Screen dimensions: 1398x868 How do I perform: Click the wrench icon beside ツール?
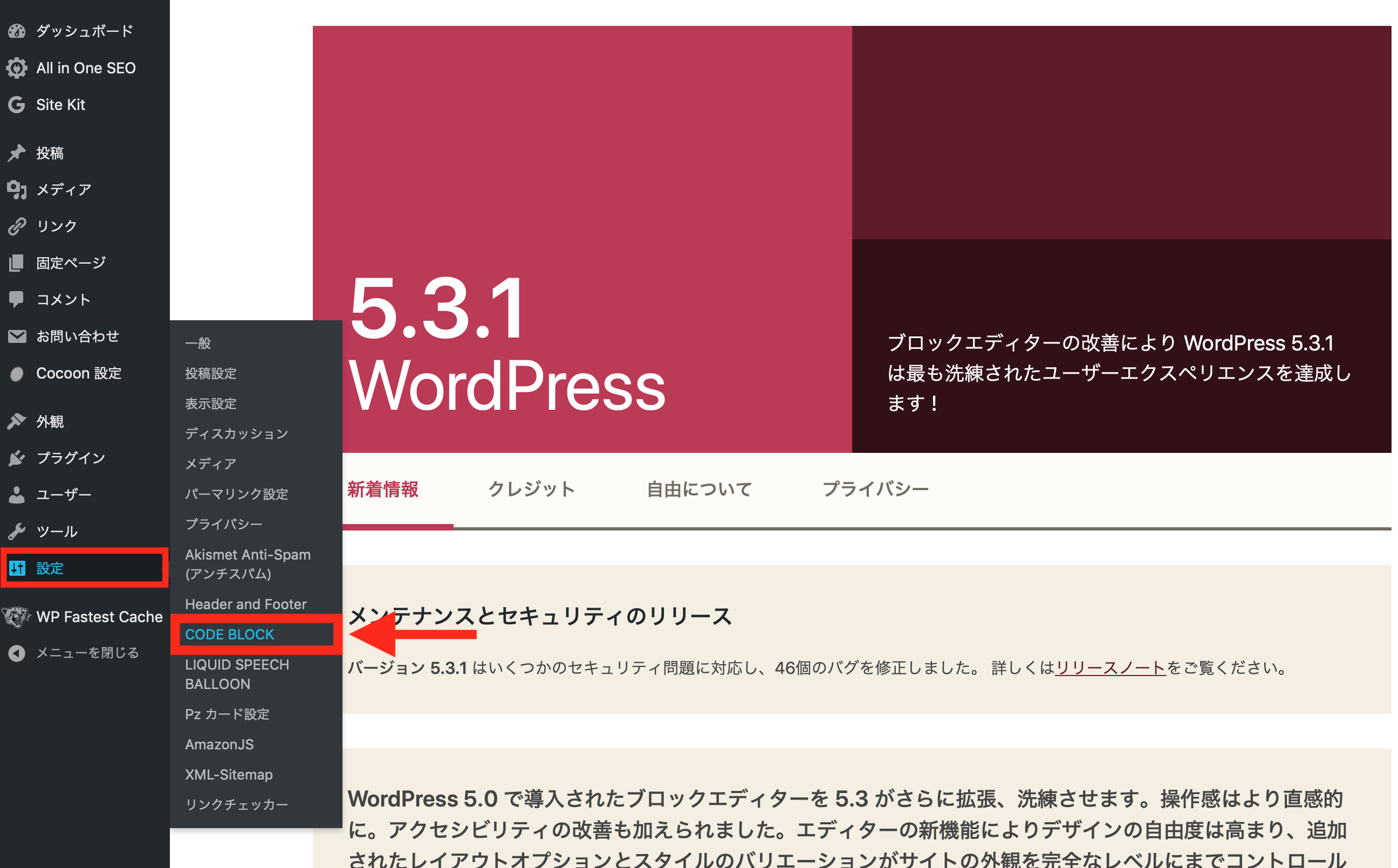click(x=17, y=532)
